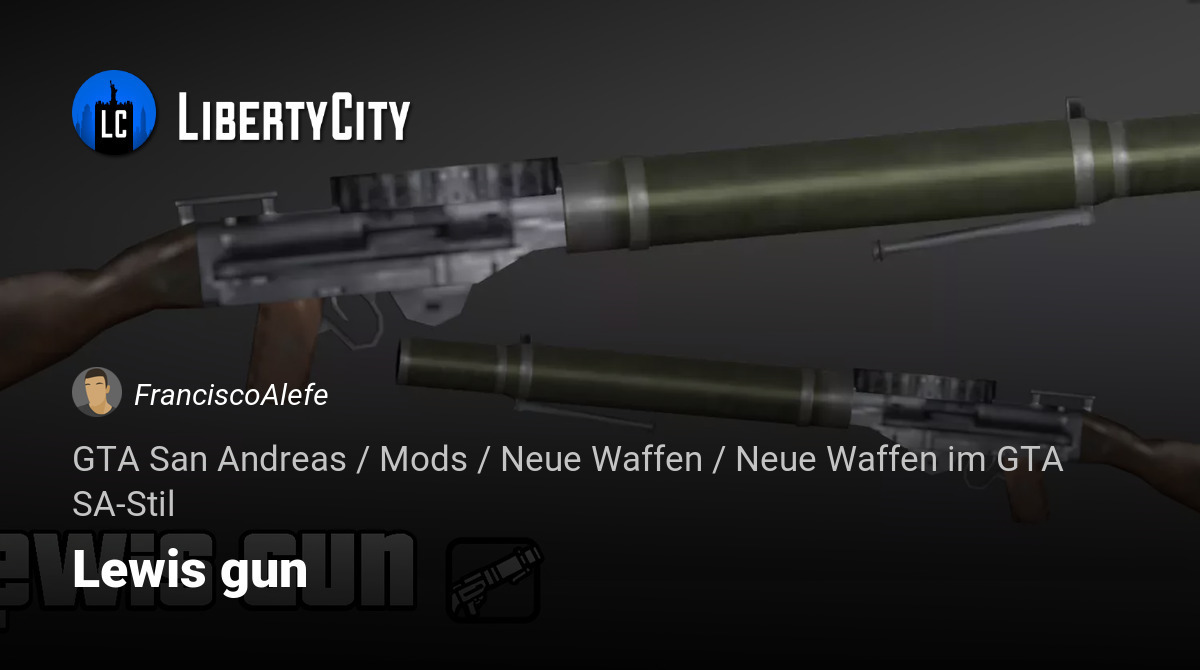
Task: Open Neue Waffen im GTA SA-Stil breadcrumb
Action: click(x=568, y=481)
